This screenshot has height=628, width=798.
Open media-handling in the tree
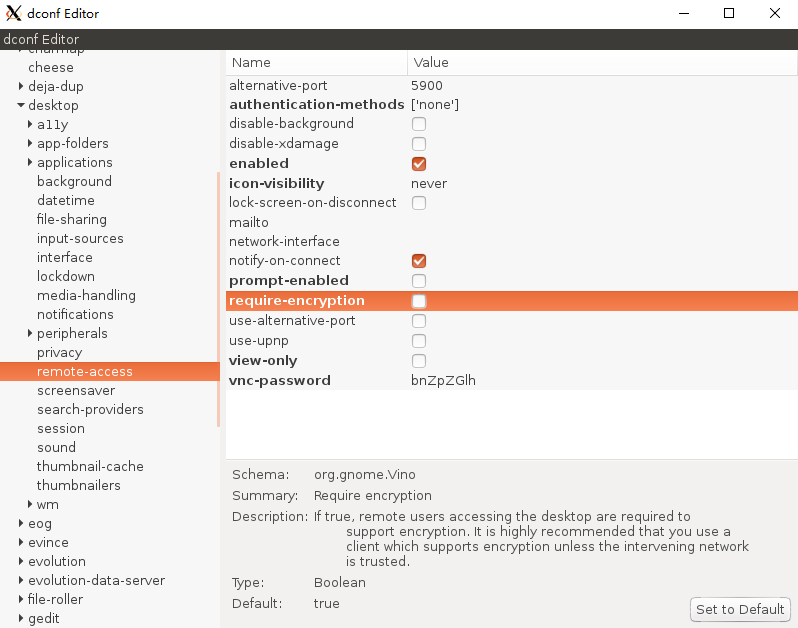pos(86,295)
